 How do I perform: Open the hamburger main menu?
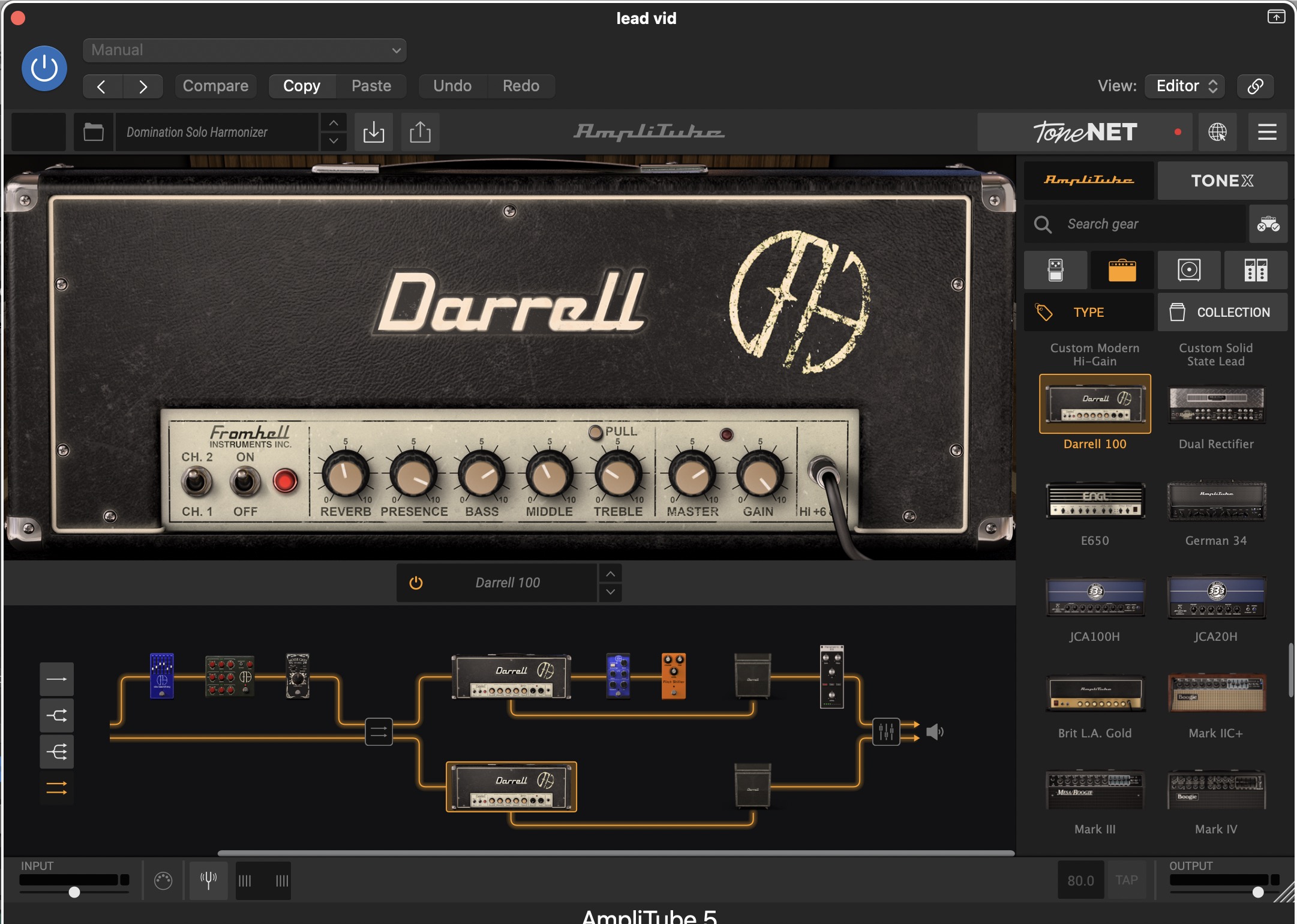[x=1267, y=132]
